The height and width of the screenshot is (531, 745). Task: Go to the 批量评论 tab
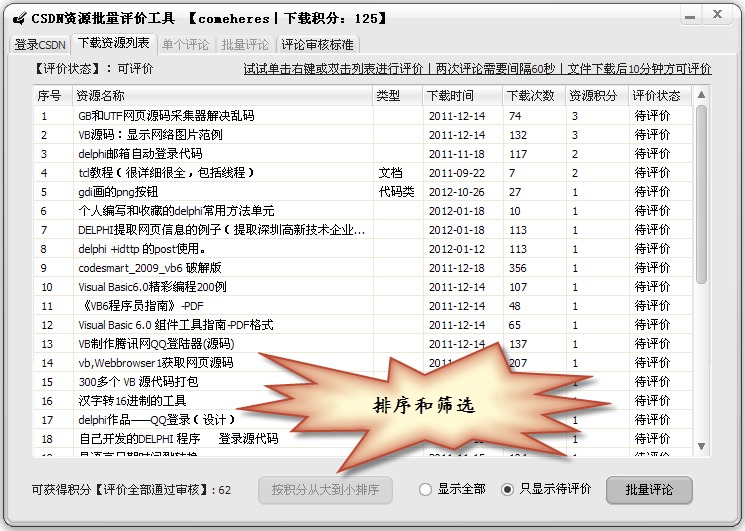[245, 45]
